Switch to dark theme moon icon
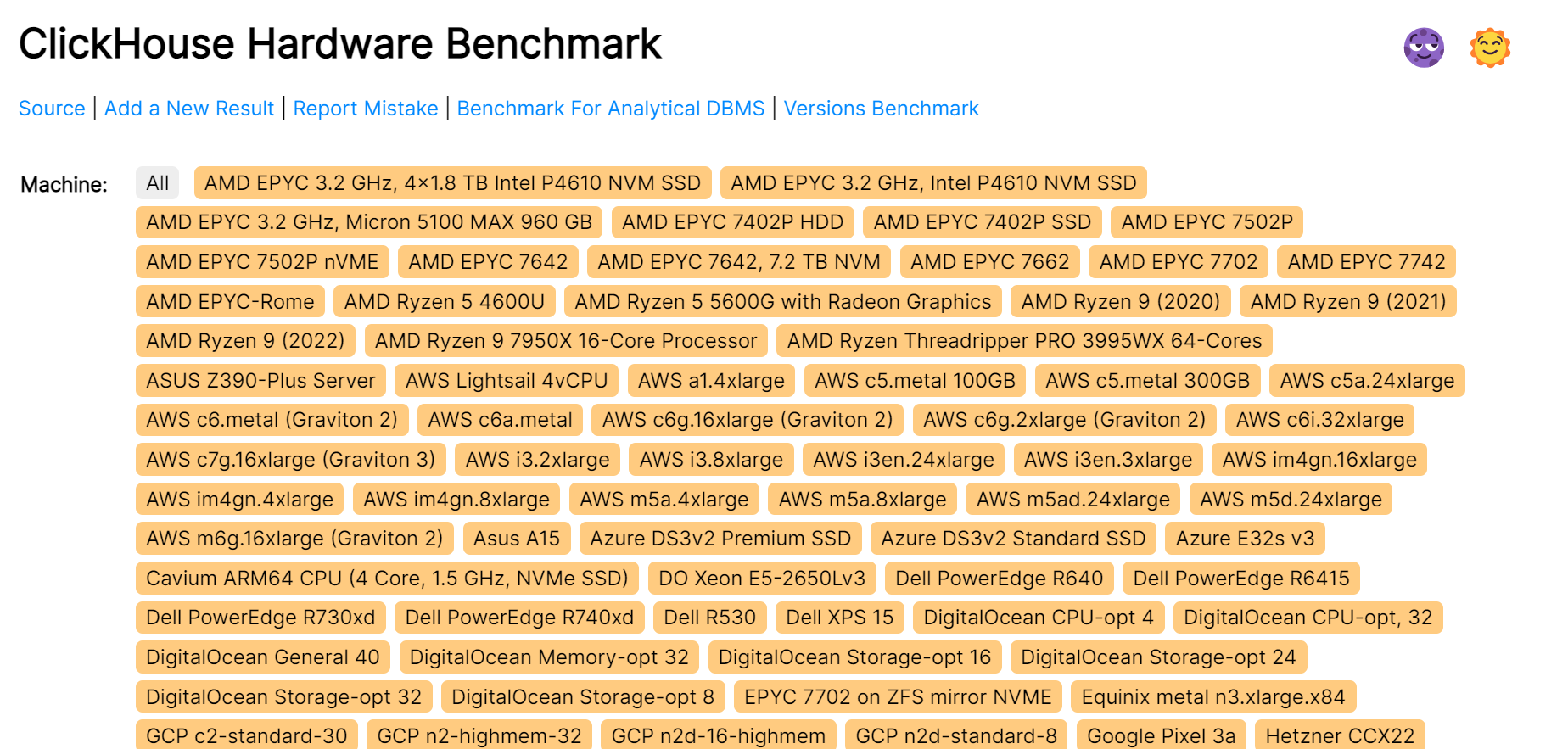 1424,48
